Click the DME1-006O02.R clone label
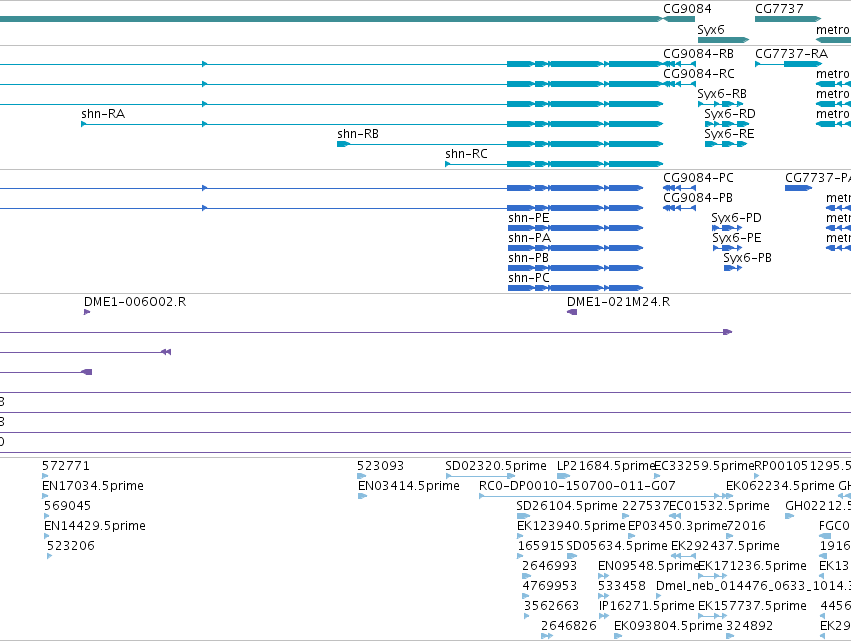This screenshot has height=641, width=851. coord(135,302)
